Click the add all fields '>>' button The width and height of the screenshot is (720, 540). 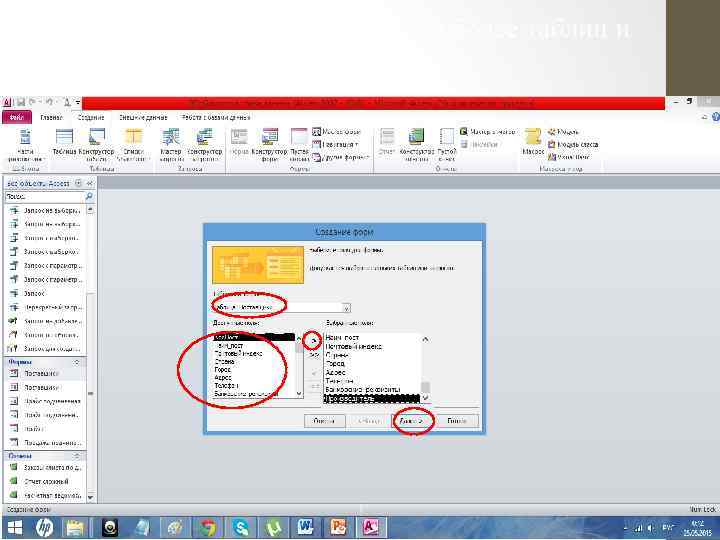point(314,354)
